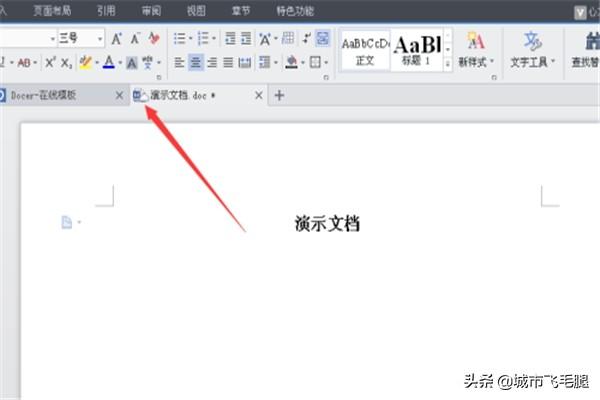Open the font name dropdown arrow
This screenshot has height=400, width=600.
(x=52, y=39)
